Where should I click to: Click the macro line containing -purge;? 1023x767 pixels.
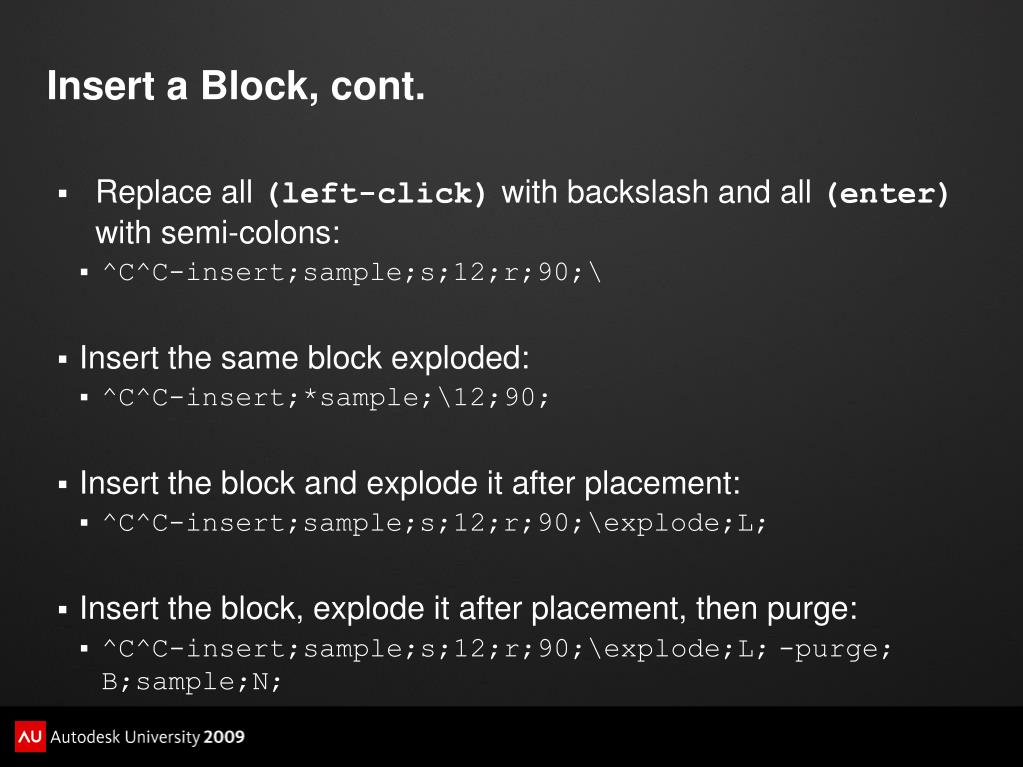click(497, 648)
